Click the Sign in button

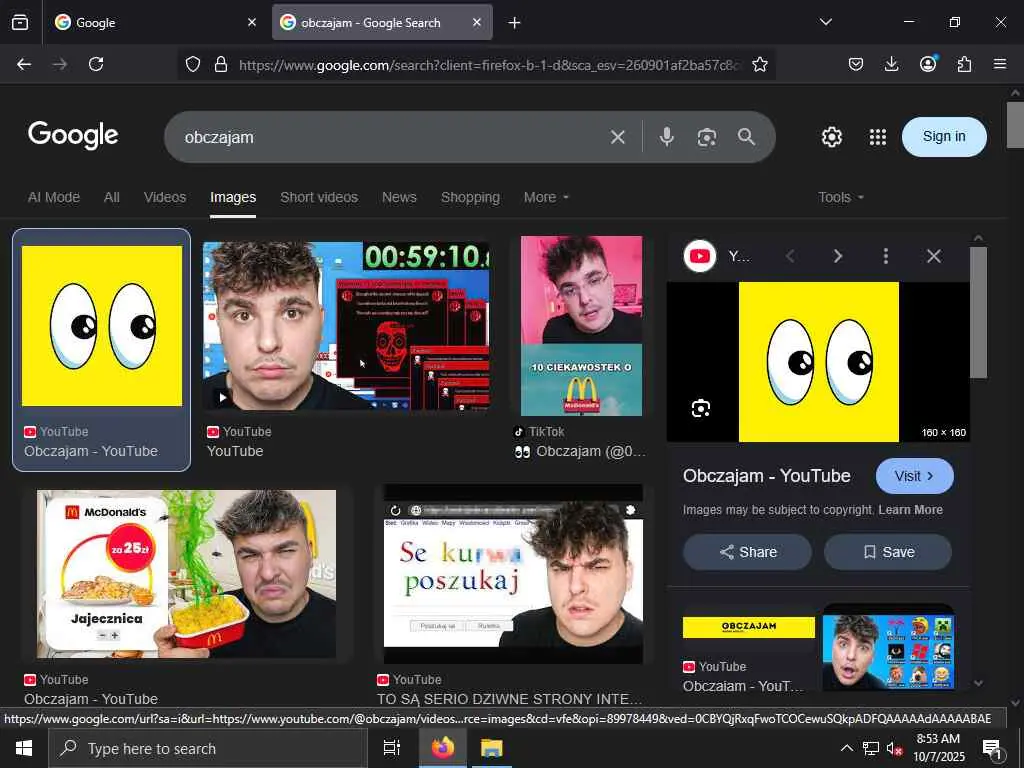[944, 136]
